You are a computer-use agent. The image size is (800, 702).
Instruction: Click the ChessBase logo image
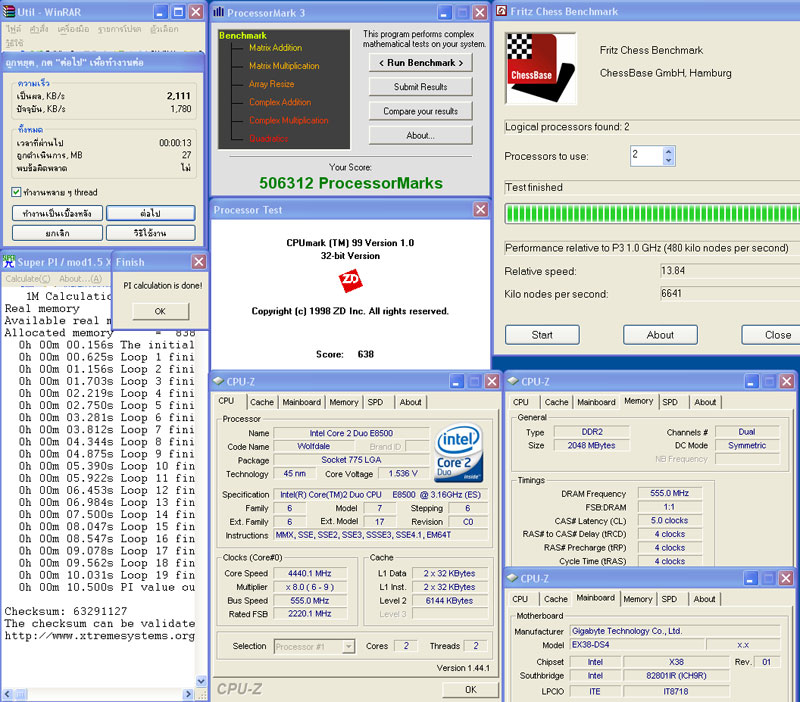pos(540,68)
